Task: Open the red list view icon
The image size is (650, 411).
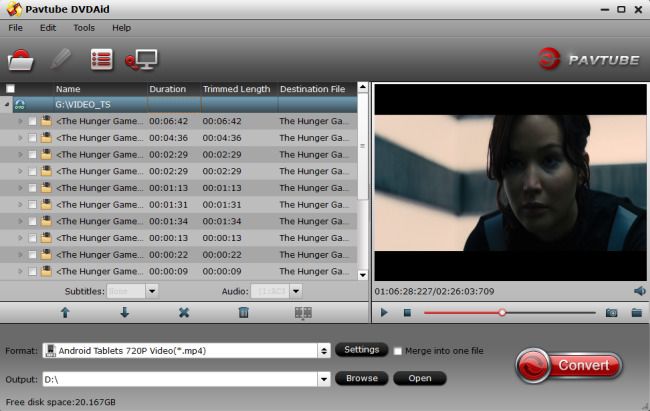Action: click(101, 60)
